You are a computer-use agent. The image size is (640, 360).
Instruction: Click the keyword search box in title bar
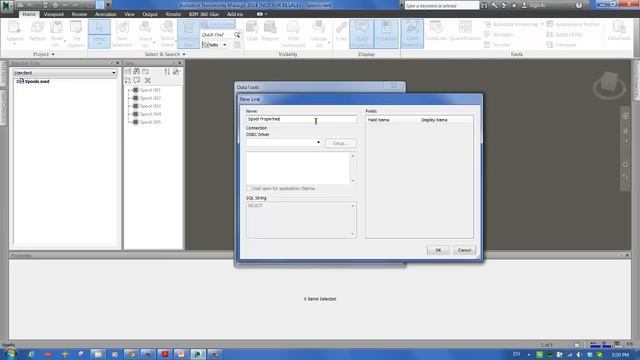tap(442, 5)
